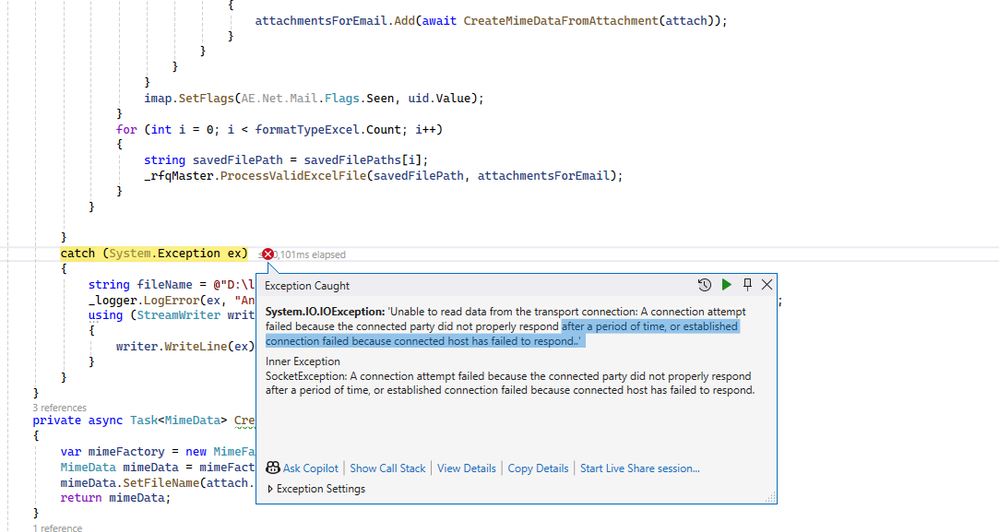Image resolution: width=999 pixels, height=532 pixels.
Task: Click 'return mimeData;' statement
Action: pyautogui.click(x=116, y=498)
